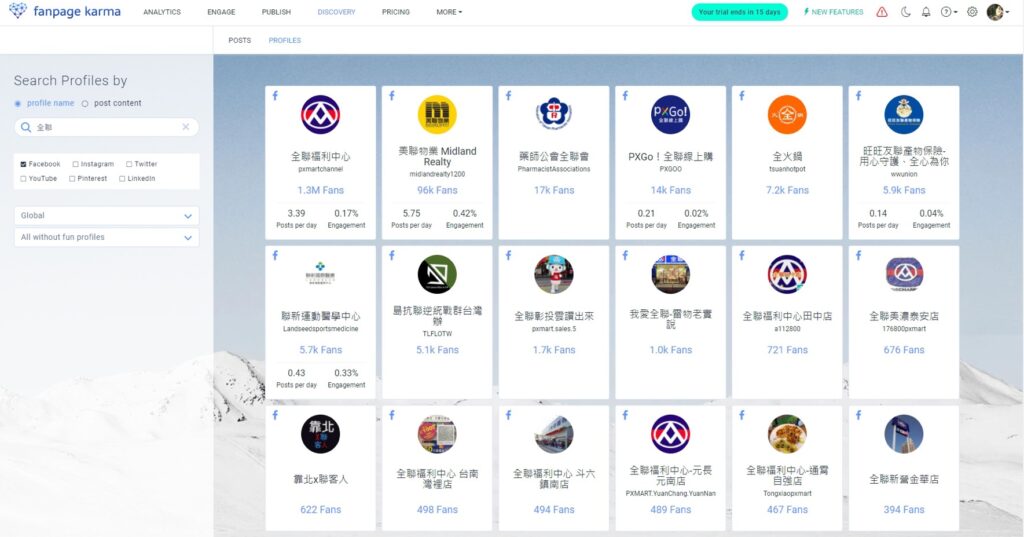Open the notifications bell
Screen dimensions: 1024x537
pyautogui.click(x=926, y=12)
